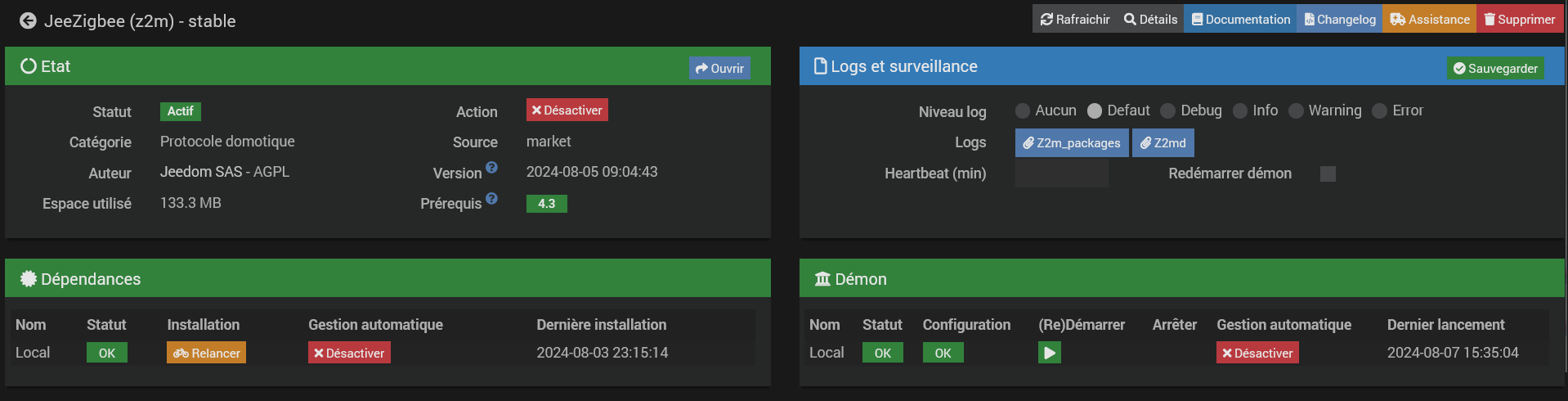Start the demon with the green play button
Image resolution: width=1568 pixels, height=401 pixels.
[1050, 353]
